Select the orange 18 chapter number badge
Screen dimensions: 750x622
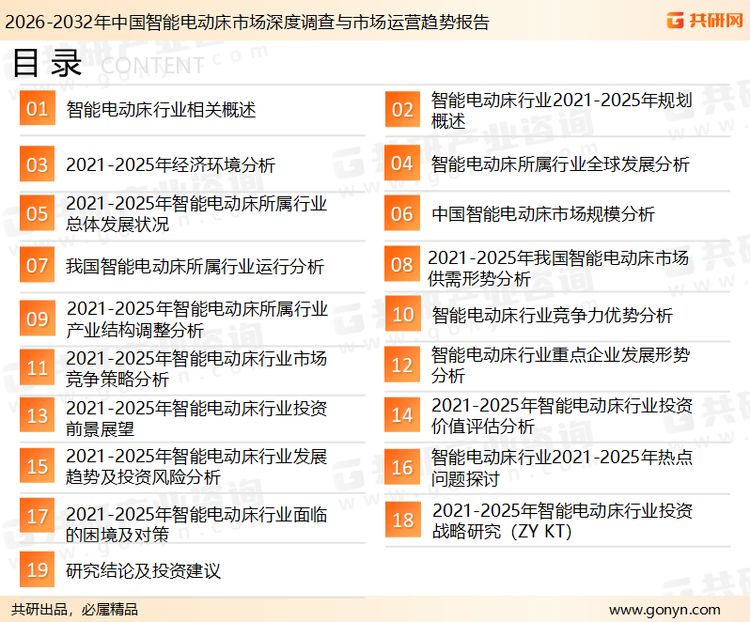click(402, 520)
